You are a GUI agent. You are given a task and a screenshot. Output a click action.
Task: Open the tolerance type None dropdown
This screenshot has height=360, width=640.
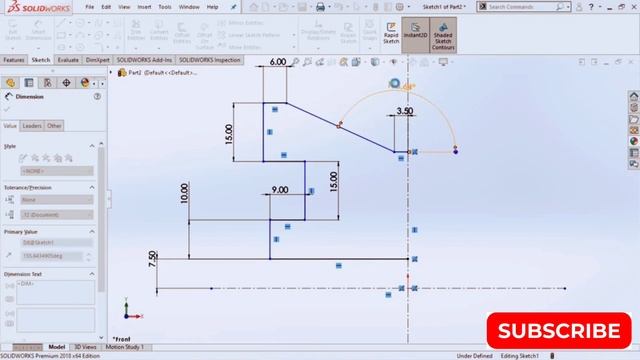tap(57, 200)
